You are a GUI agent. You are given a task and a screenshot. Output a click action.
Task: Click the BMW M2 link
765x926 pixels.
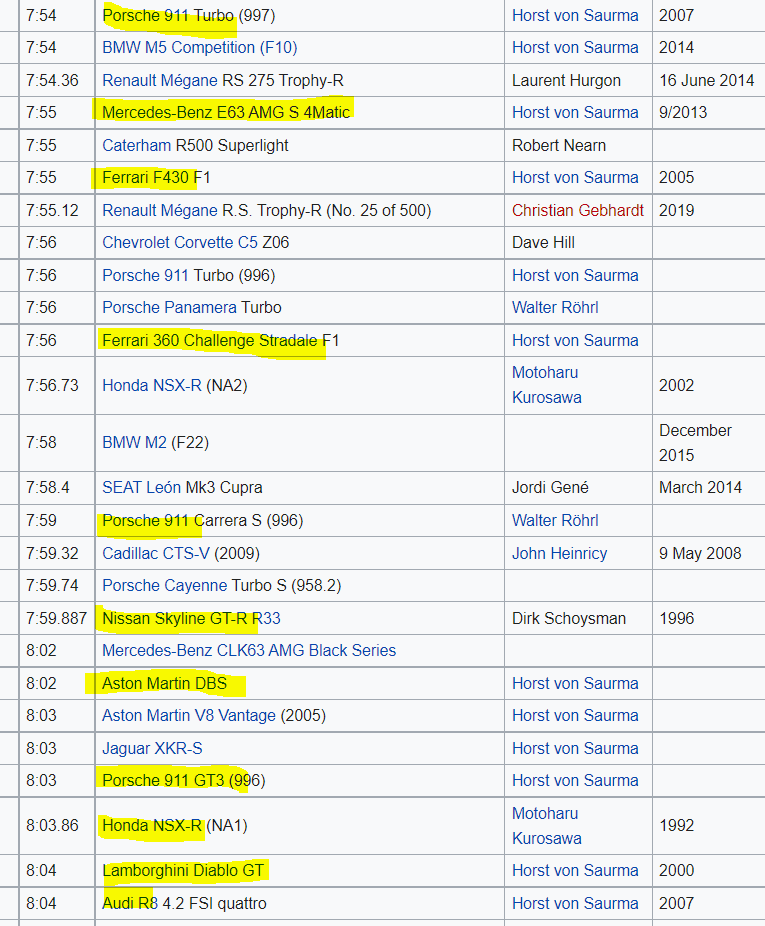point(134,442)
